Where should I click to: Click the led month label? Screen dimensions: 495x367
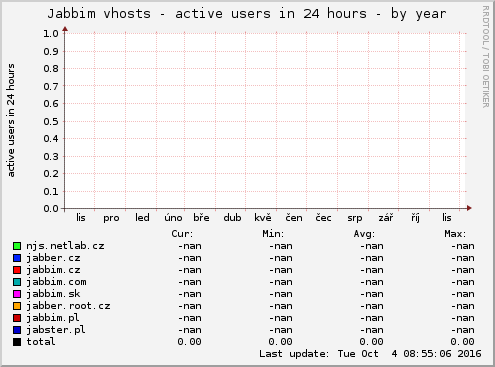click(142, 218)
